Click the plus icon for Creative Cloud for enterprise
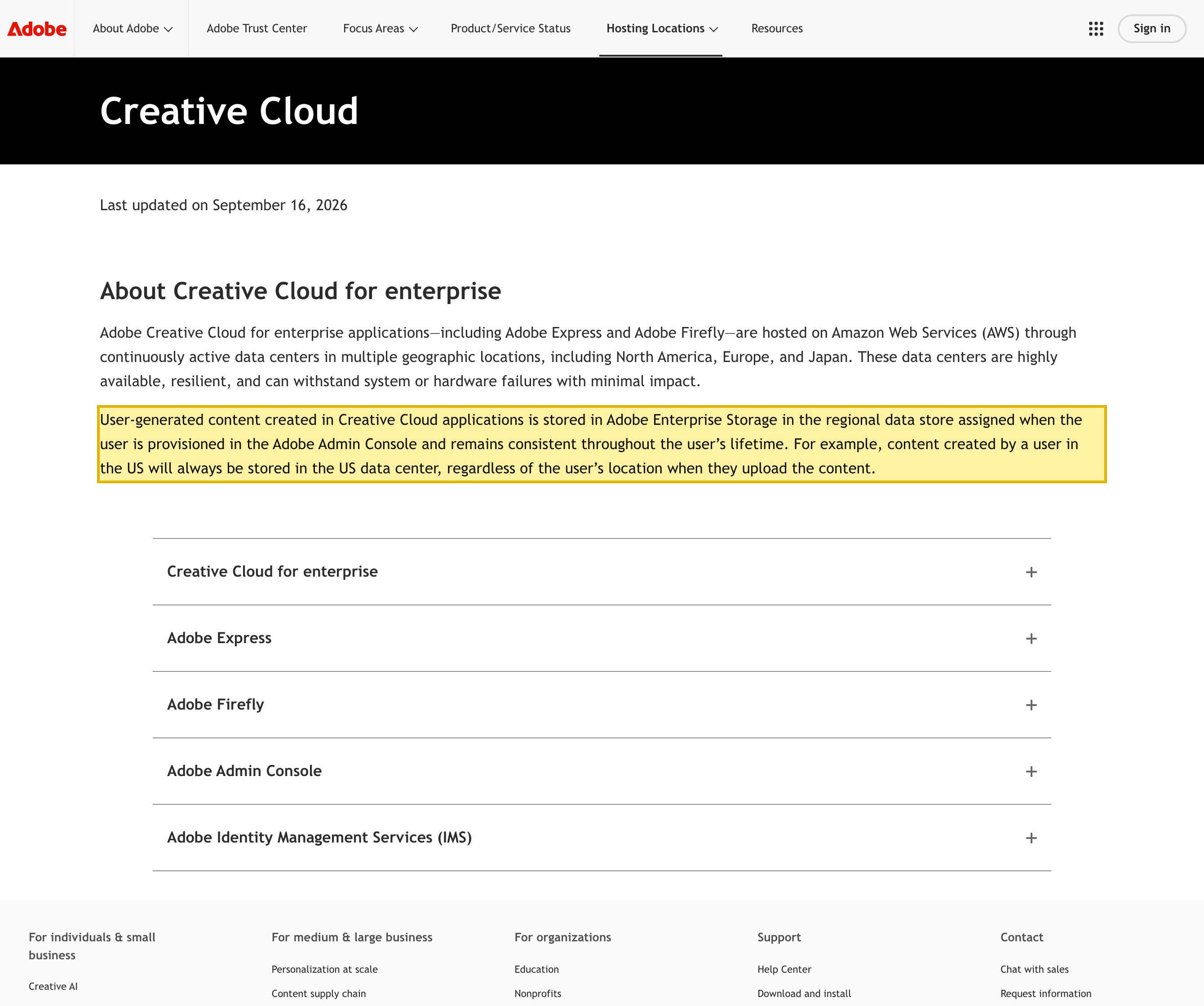1204x1006 pixels. (1031, 572)
